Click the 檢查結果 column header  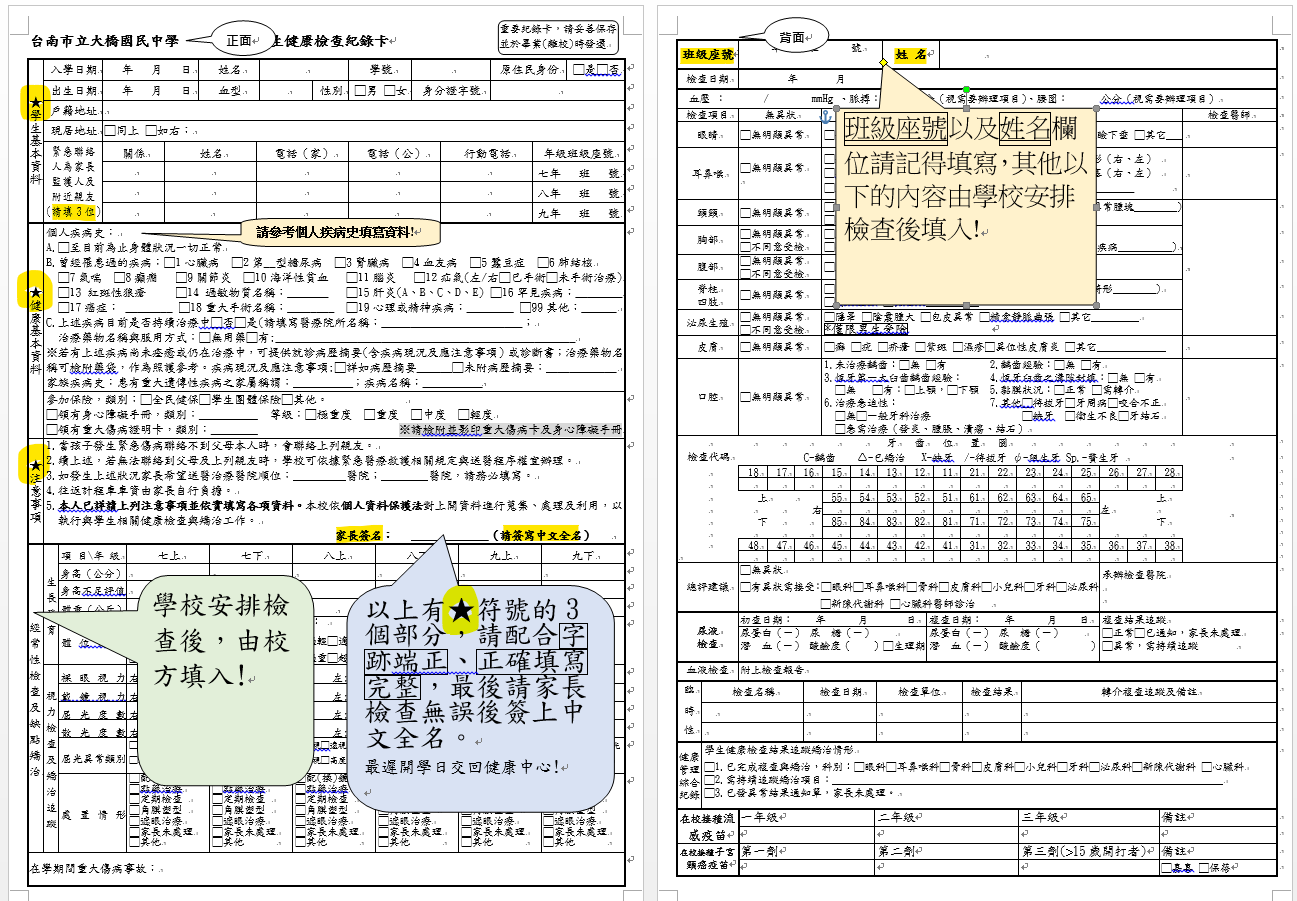[x=991, y=692]
